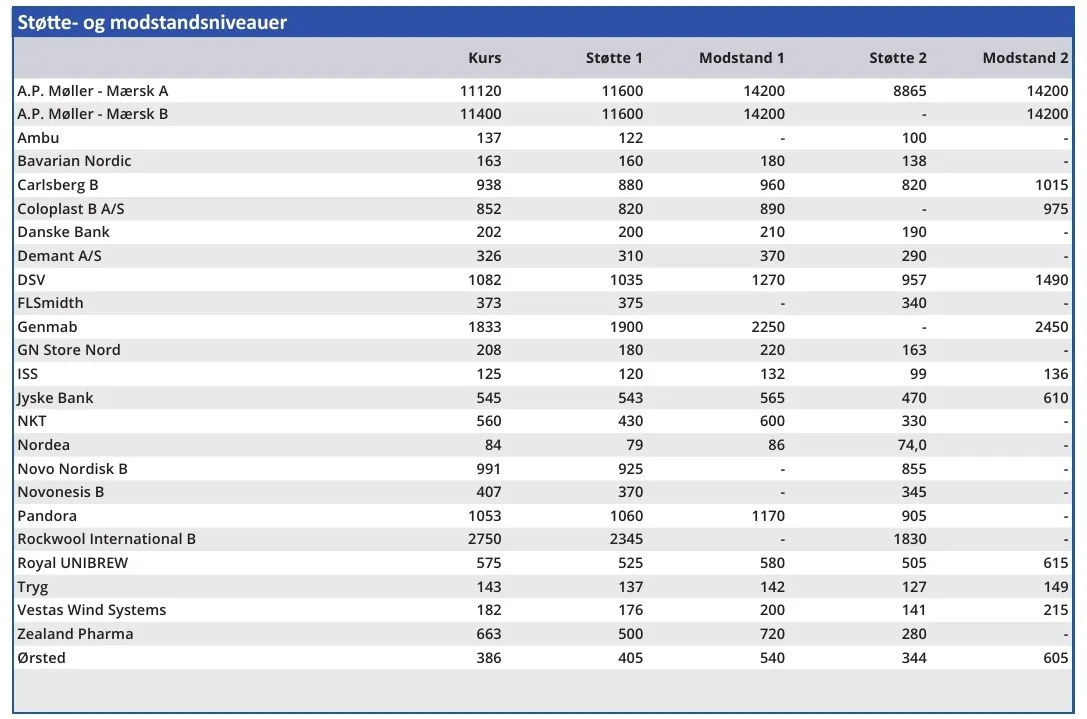Viewport: 1087px width, 719px height.
Task: Open the 'Novo Nordisk B' row
Action: [x=72, y=469]
